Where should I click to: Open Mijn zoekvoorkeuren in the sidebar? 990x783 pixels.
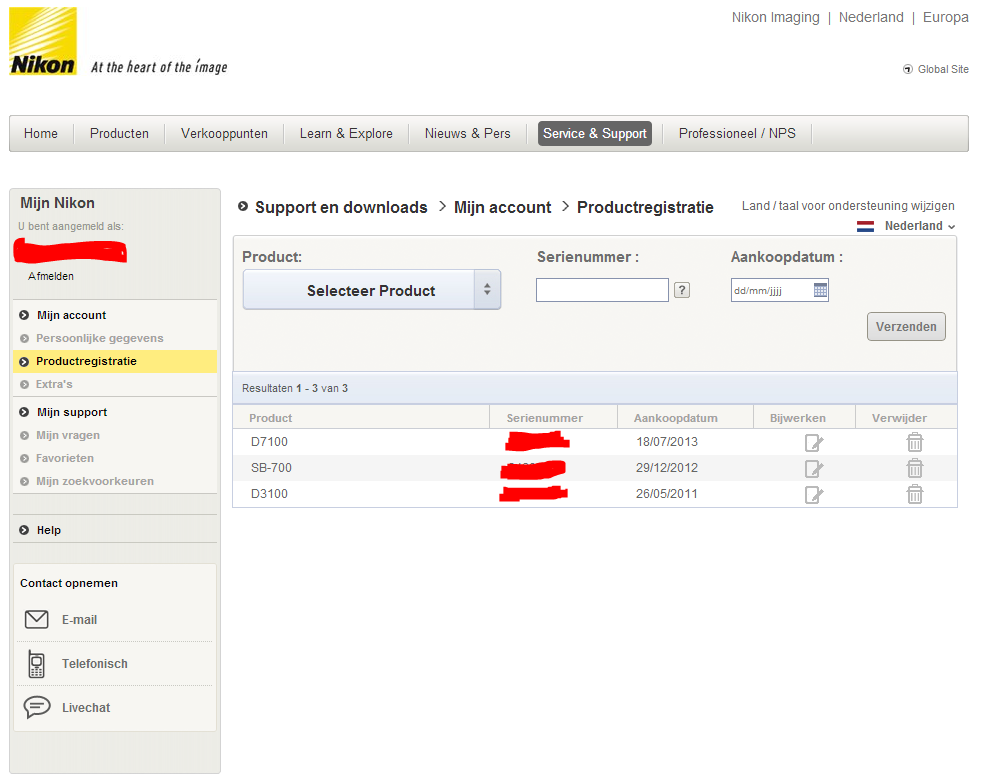(x=95, y=481)
